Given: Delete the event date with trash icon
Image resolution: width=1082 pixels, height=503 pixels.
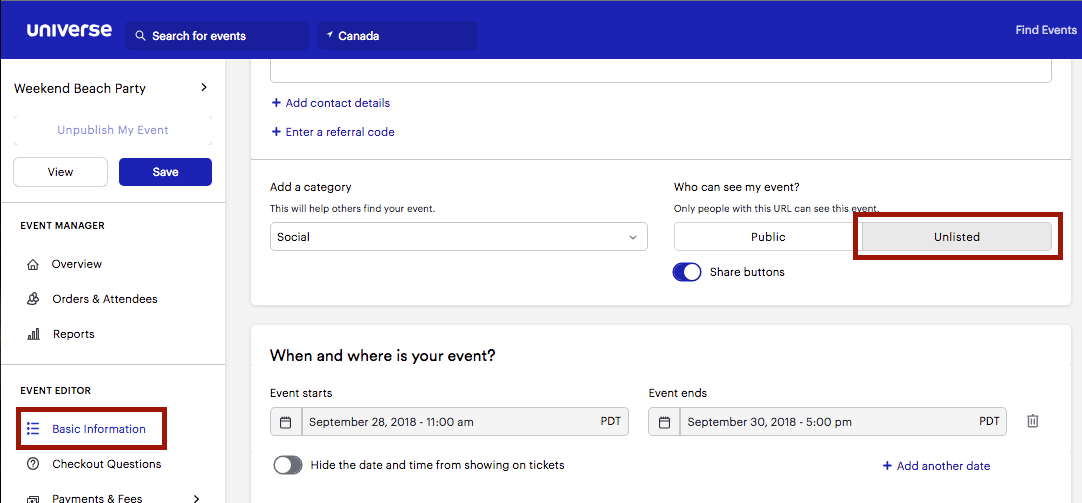Looking at the screenshot, I should click(x=1032, y=421).
